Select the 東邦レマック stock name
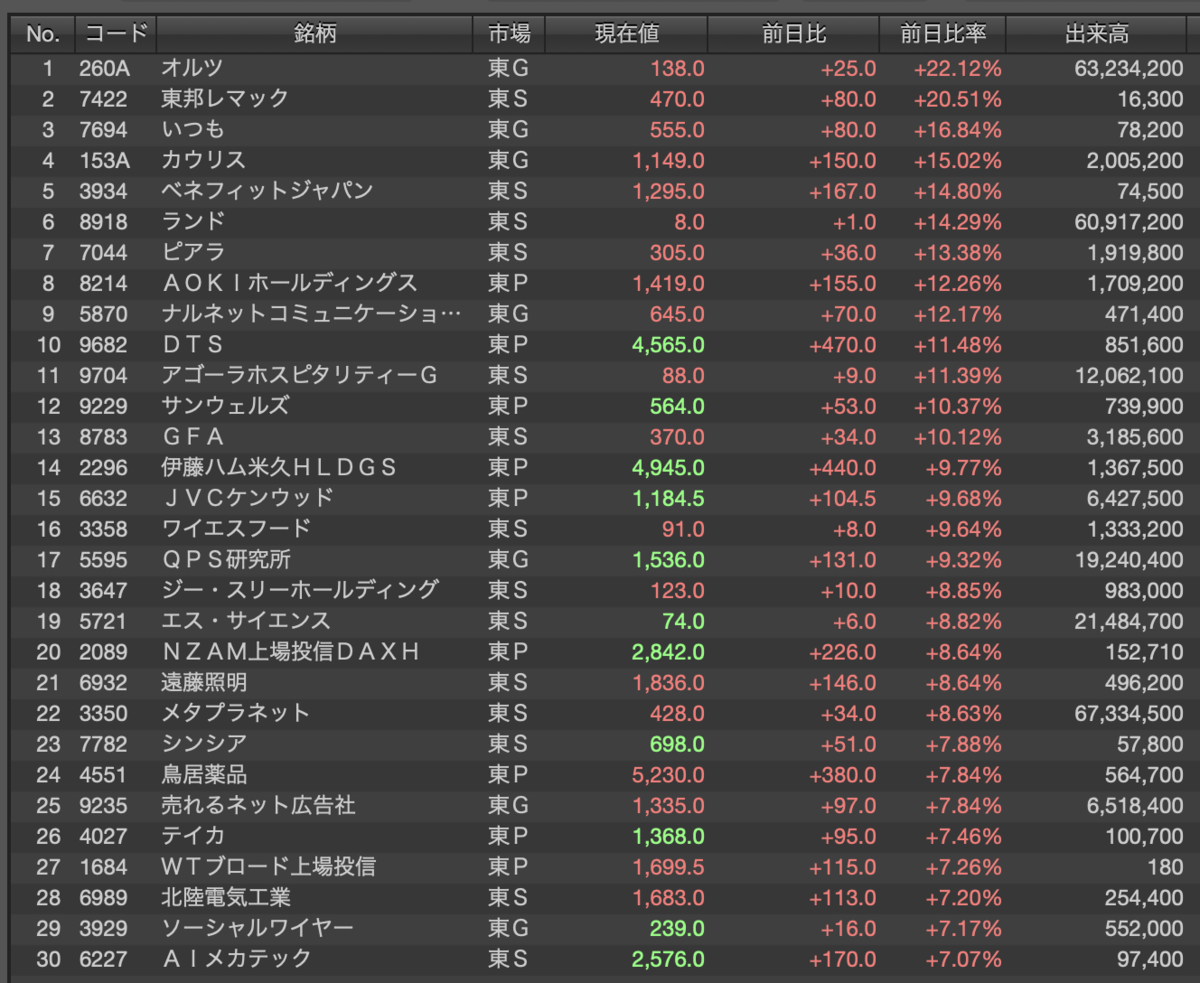 [x=225, y=99]
